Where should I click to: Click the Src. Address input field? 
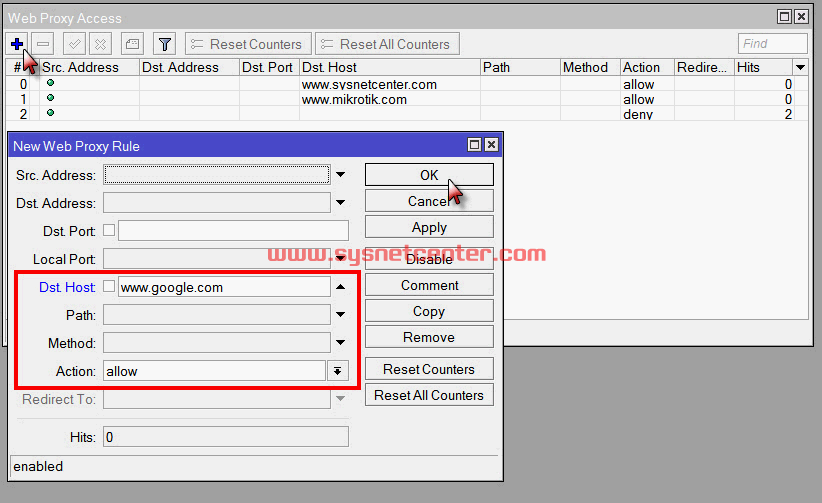click(217, 175)
